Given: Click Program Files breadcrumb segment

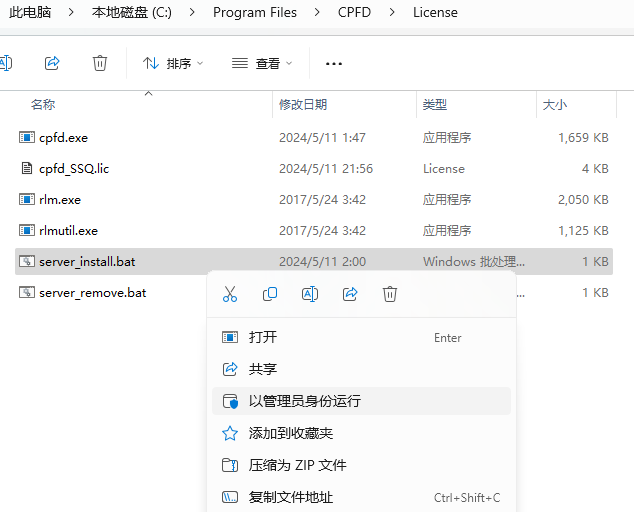Looking at the screenshot, I should (x=255, y=12).
